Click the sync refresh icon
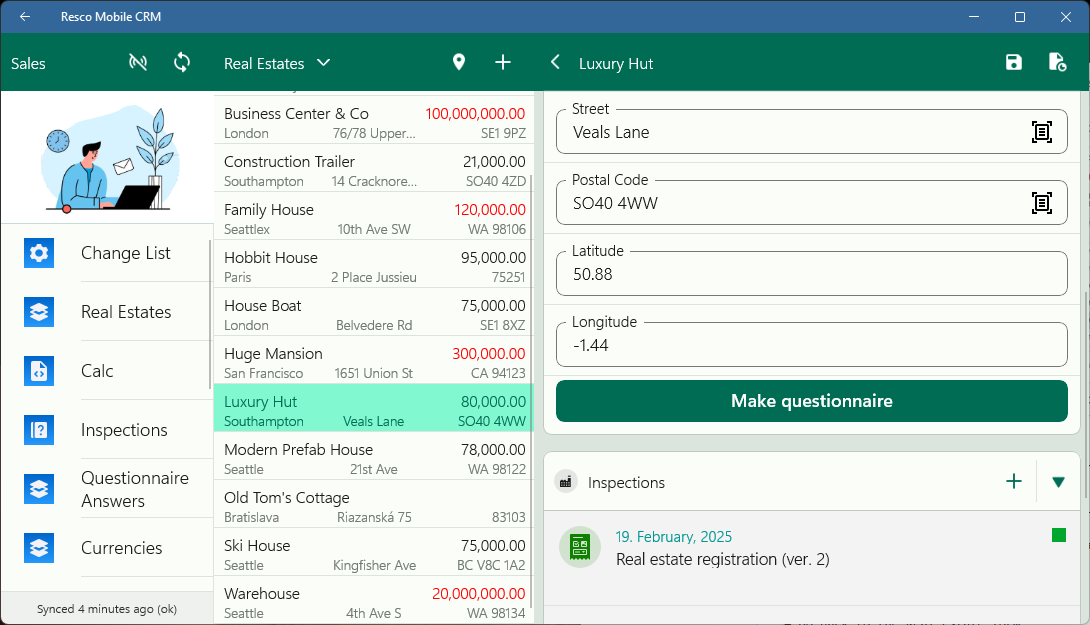This screenshot has height=625, width=1090. pos(182,63)
